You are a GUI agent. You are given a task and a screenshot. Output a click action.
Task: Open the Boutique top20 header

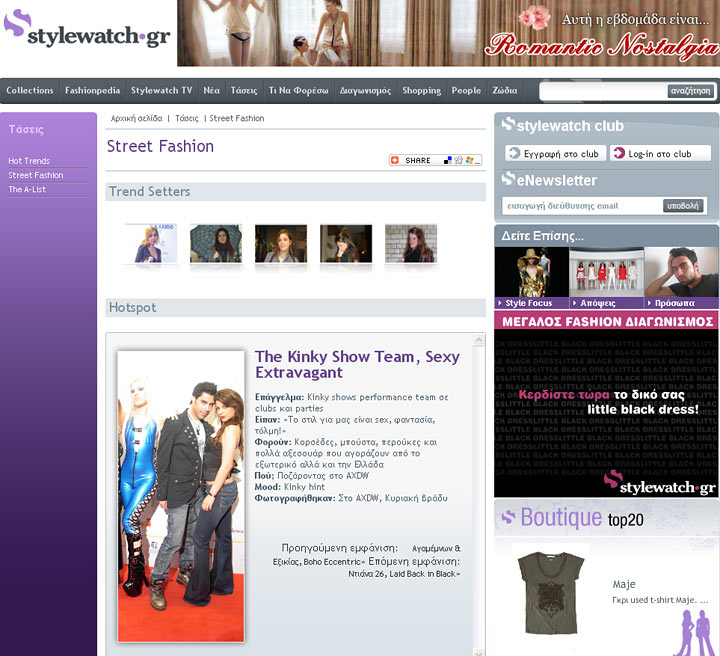tap(606, 518)
